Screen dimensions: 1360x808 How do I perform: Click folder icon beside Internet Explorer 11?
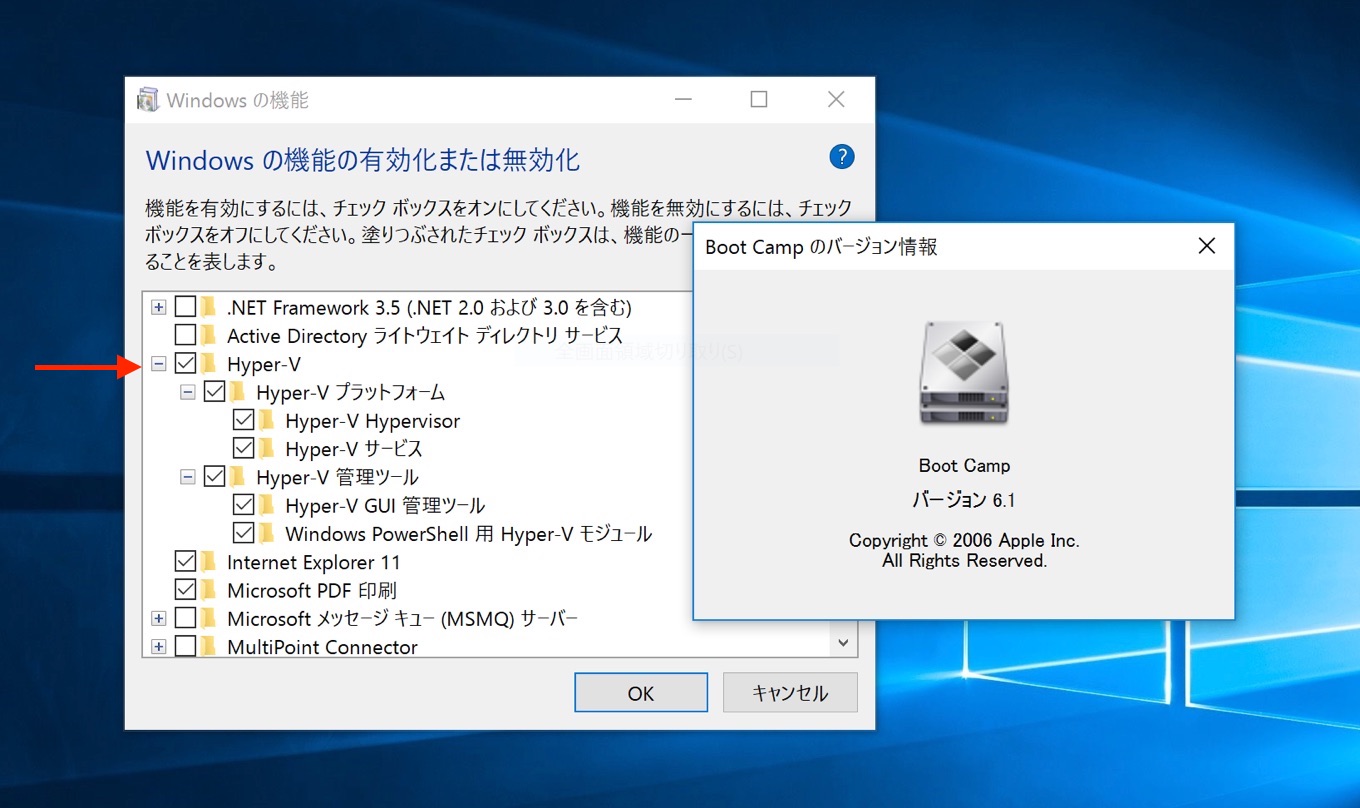[209, 561]
